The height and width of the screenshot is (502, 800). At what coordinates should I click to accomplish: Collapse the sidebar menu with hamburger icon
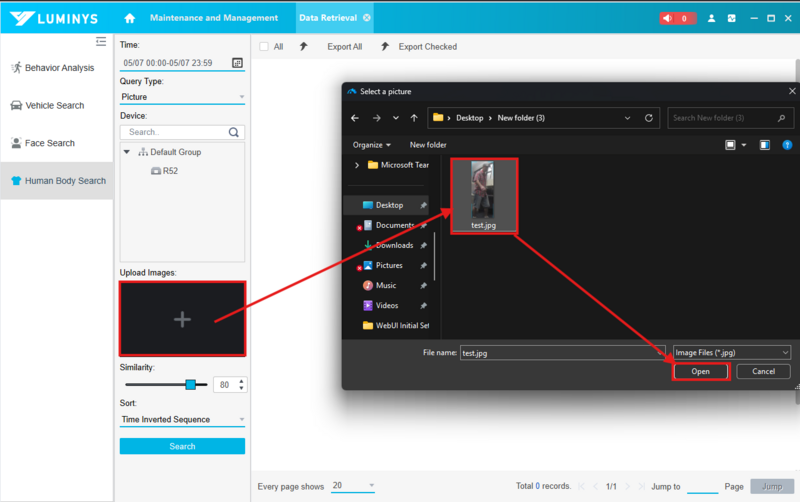101,41
